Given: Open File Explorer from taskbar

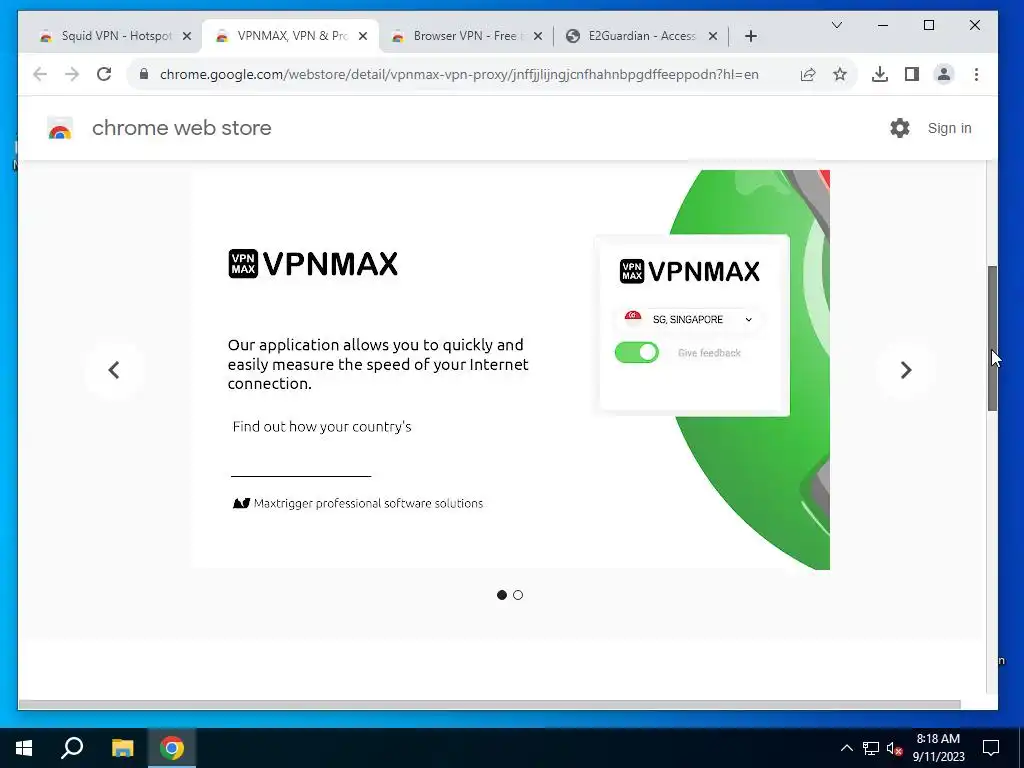Looking at the screenshot, I should pos(122,748).
